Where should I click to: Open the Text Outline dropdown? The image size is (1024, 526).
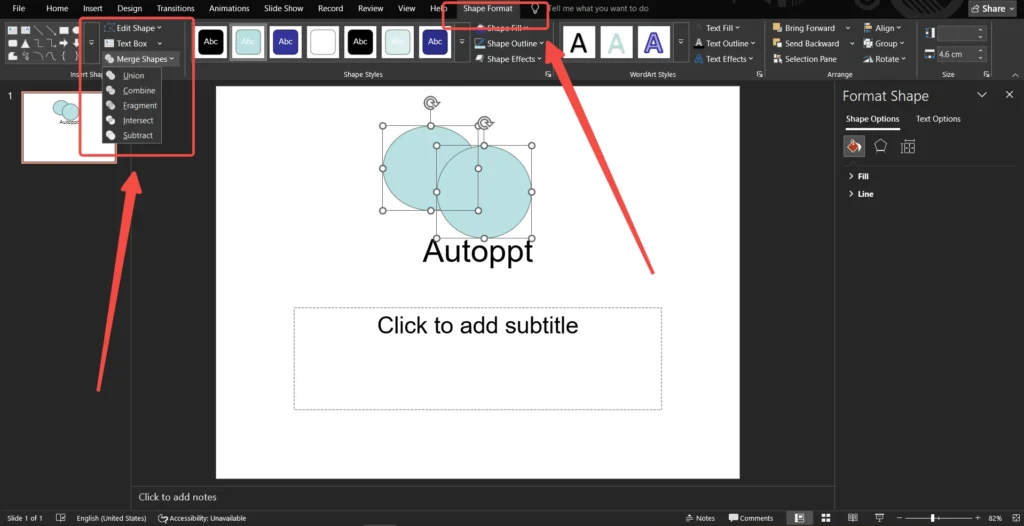pos(724,44)
